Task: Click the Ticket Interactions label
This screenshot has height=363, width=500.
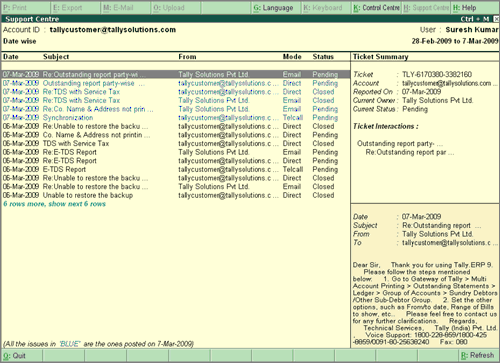Action: pyautogui.click(x=386, y=126)
